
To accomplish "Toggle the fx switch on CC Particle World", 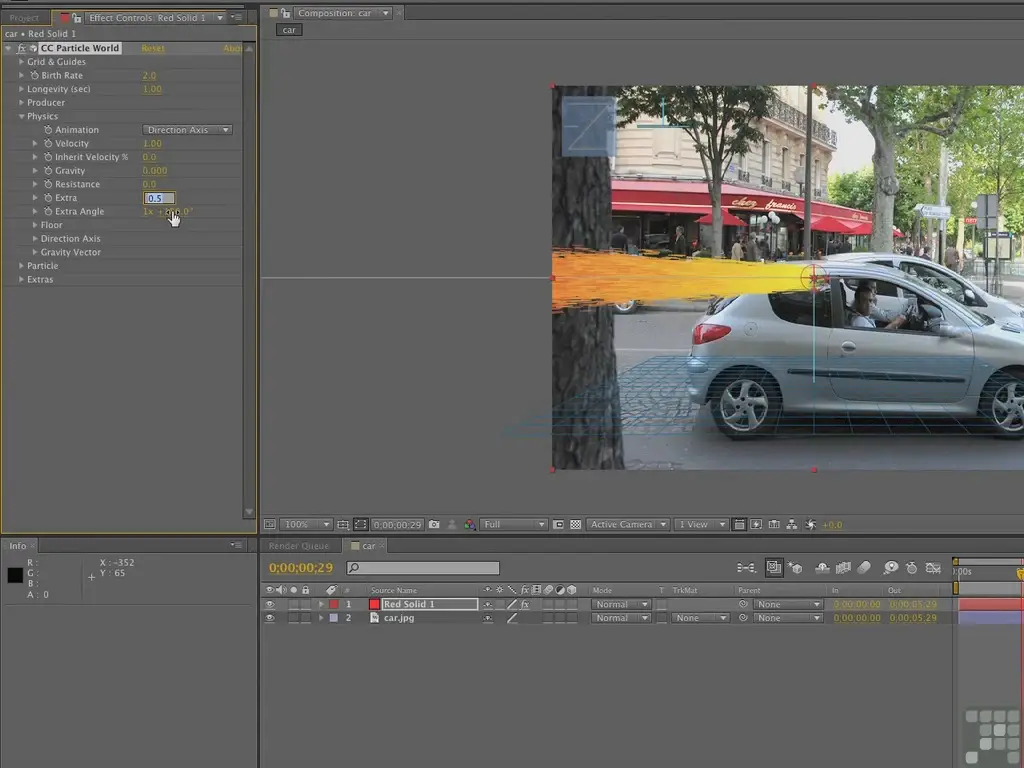I will [22, 48].
